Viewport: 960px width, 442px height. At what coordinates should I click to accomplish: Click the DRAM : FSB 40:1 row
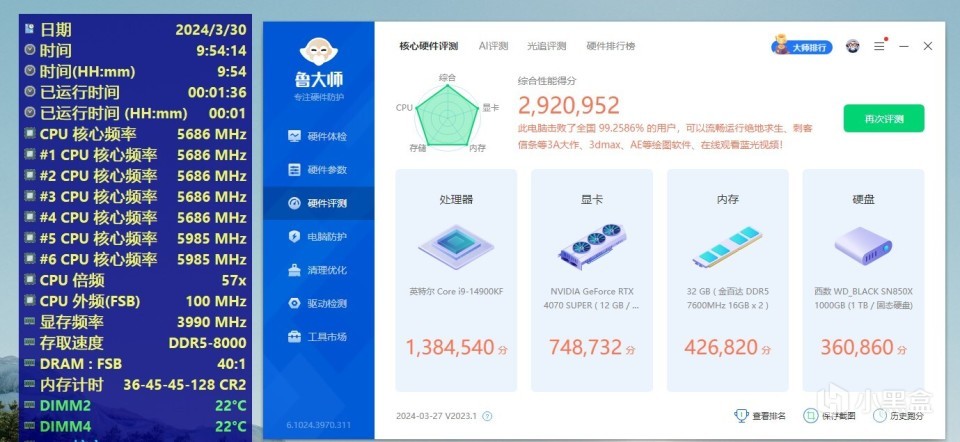tap(135, 364)
